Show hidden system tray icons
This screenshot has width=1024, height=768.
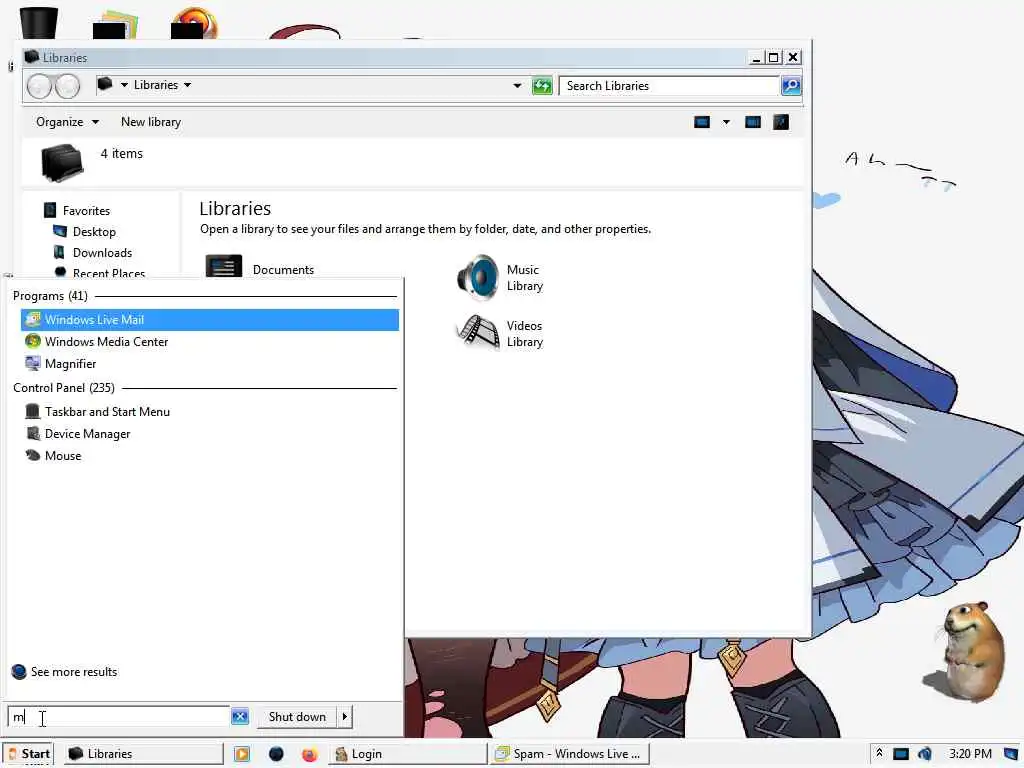(x=879, y=753)
